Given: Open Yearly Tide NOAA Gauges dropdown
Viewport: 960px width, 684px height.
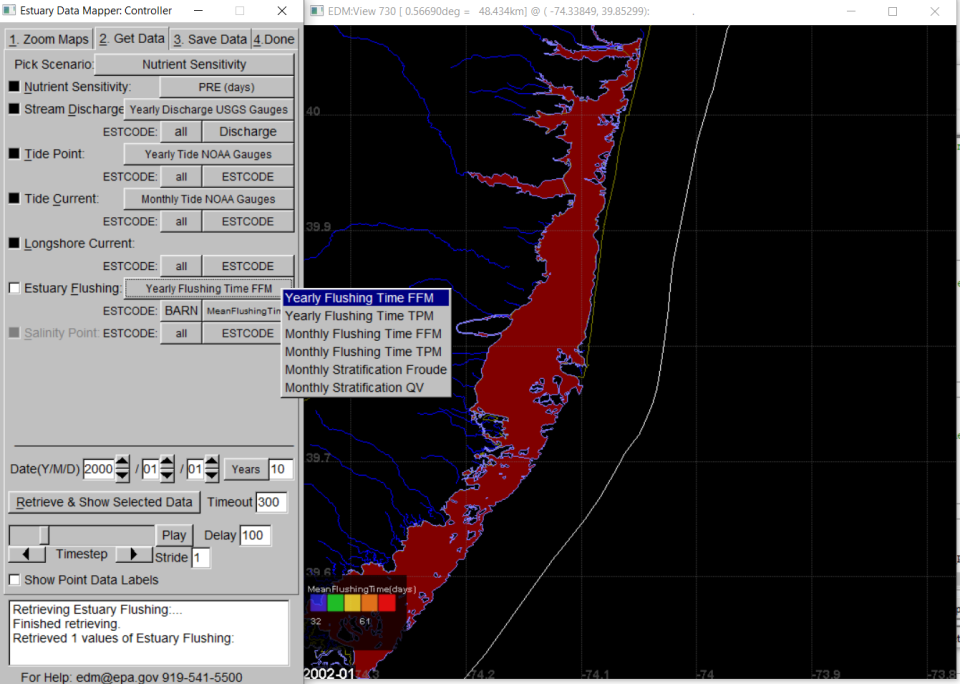Looking at the screenshot, I should click(208, 154).
